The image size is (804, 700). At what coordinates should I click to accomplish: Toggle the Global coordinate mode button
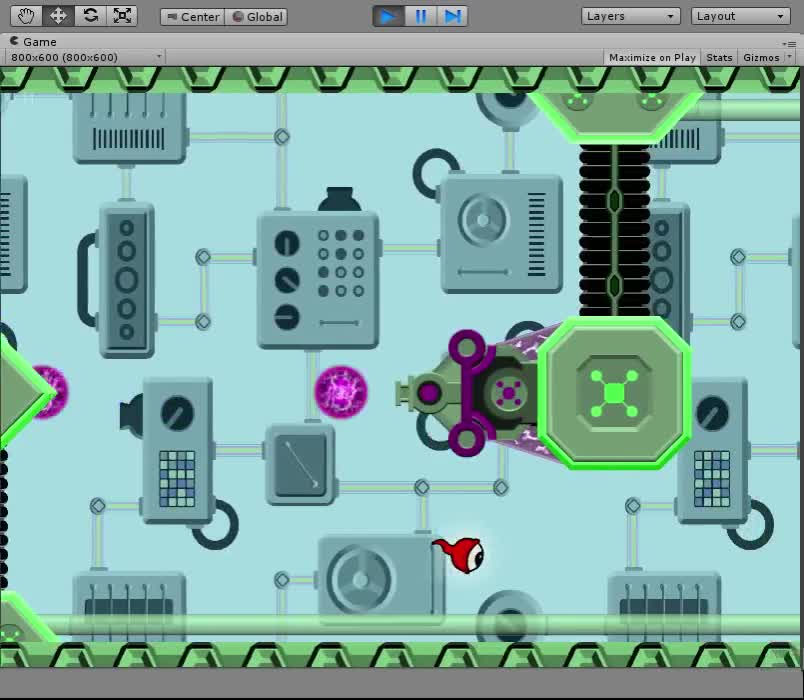click(x=256, y=16)
